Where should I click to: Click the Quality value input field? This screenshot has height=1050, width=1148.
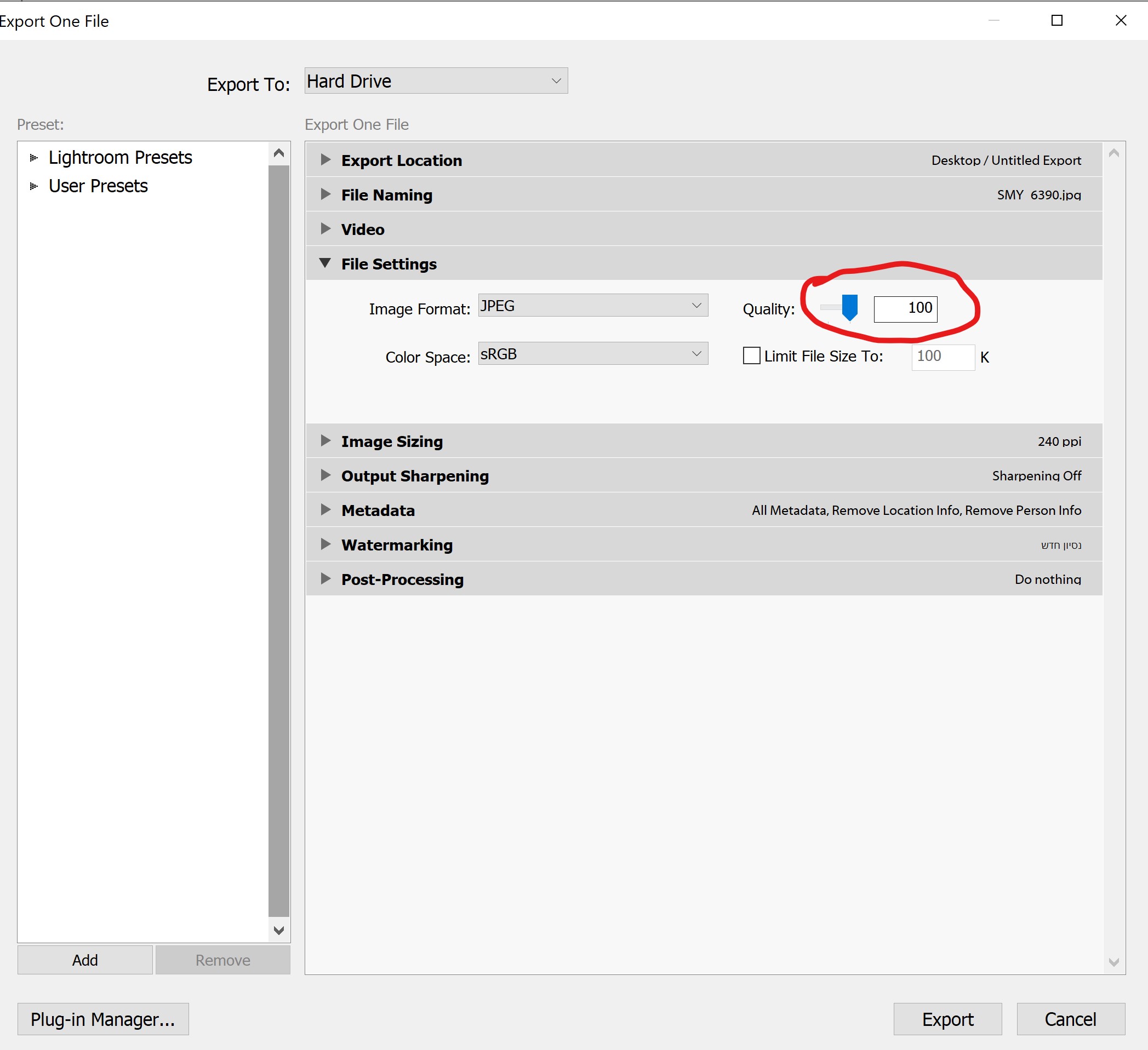tap(905, 309)
